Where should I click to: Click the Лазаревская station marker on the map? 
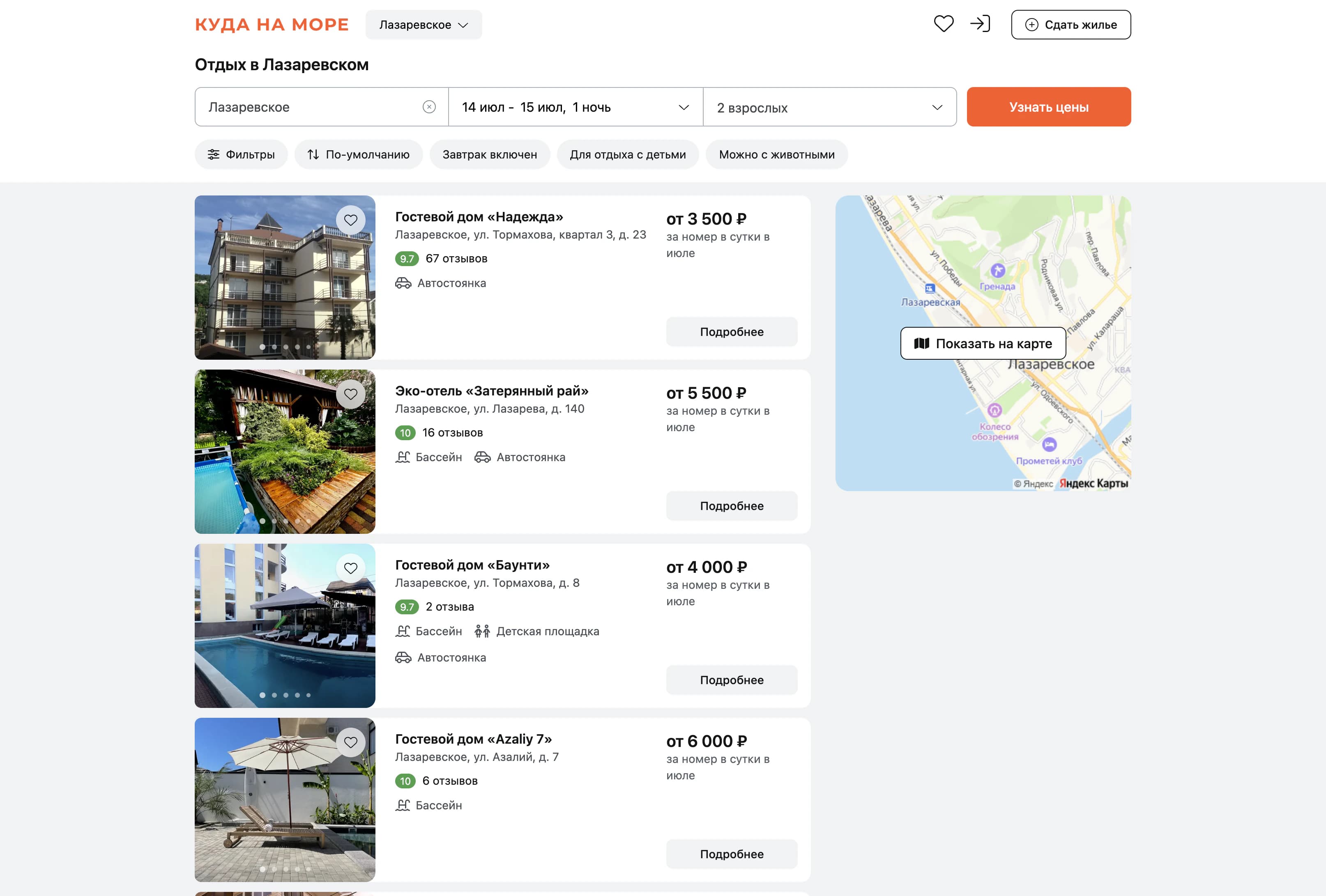pos(930,289)
